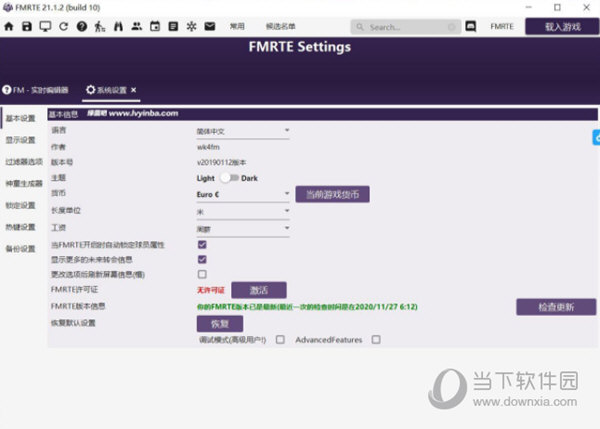Select 神童生成器 in the sidebar
This screenshot has height=429, width=600.
coord(24,184)
